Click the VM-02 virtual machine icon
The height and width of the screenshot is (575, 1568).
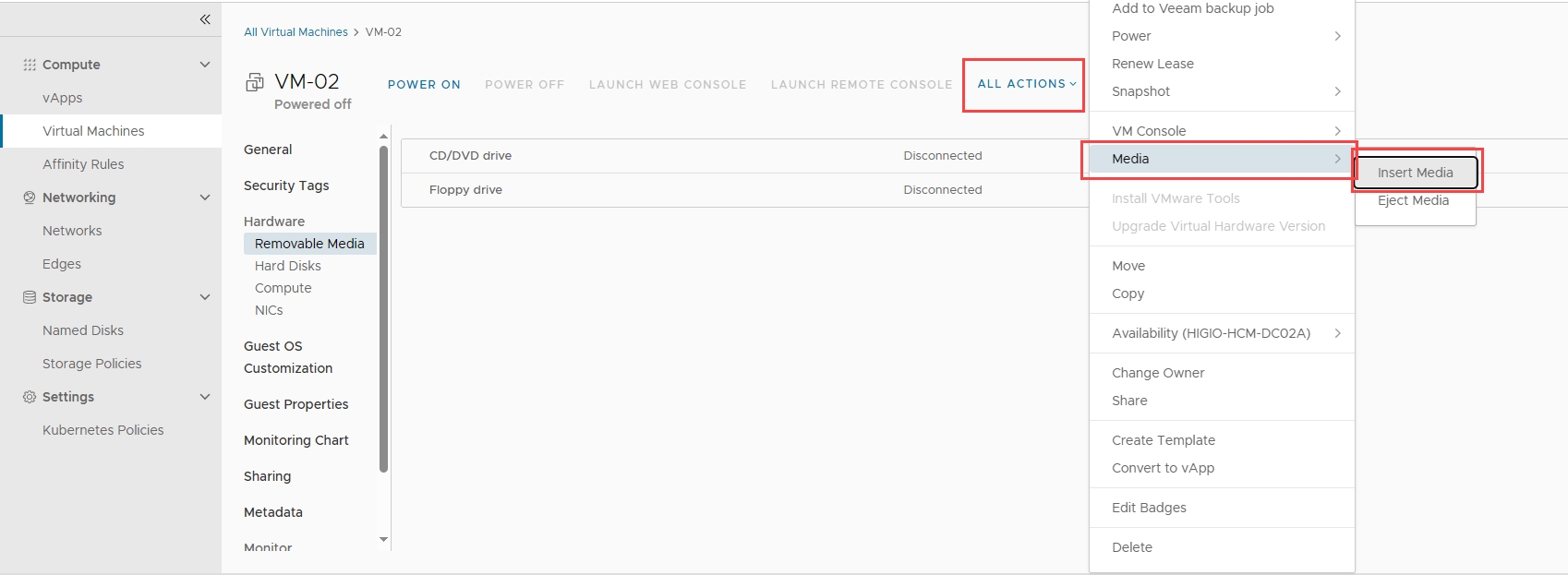coord(254,83)
